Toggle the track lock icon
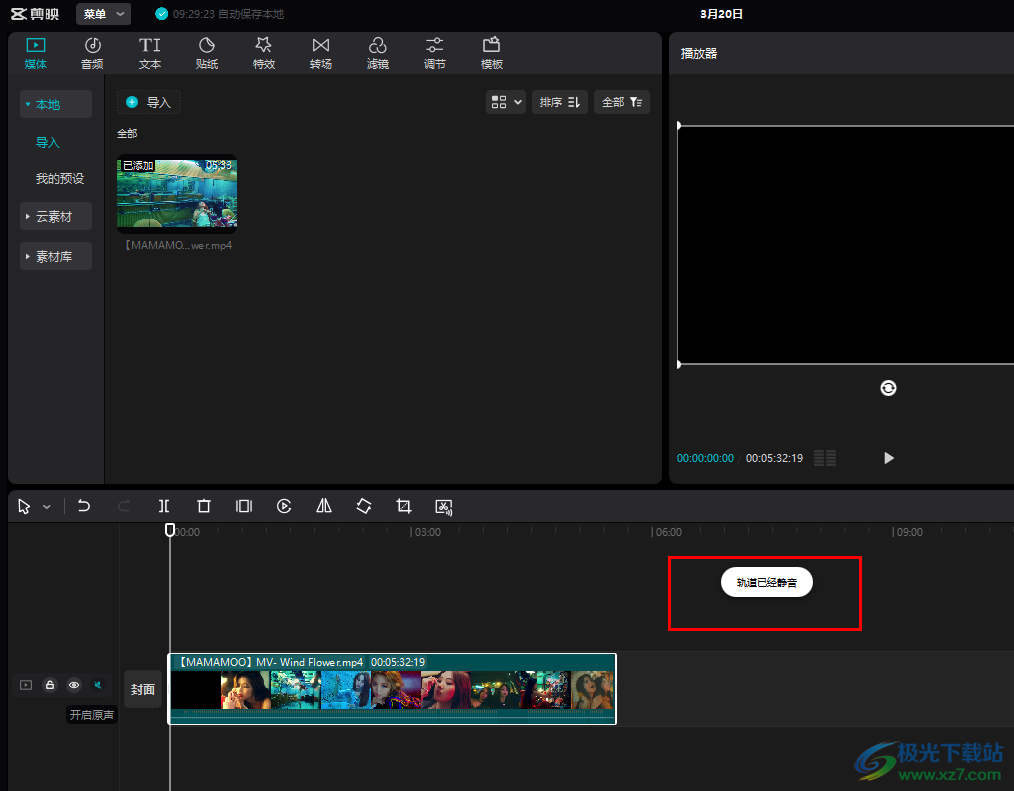 coord(50,685)
